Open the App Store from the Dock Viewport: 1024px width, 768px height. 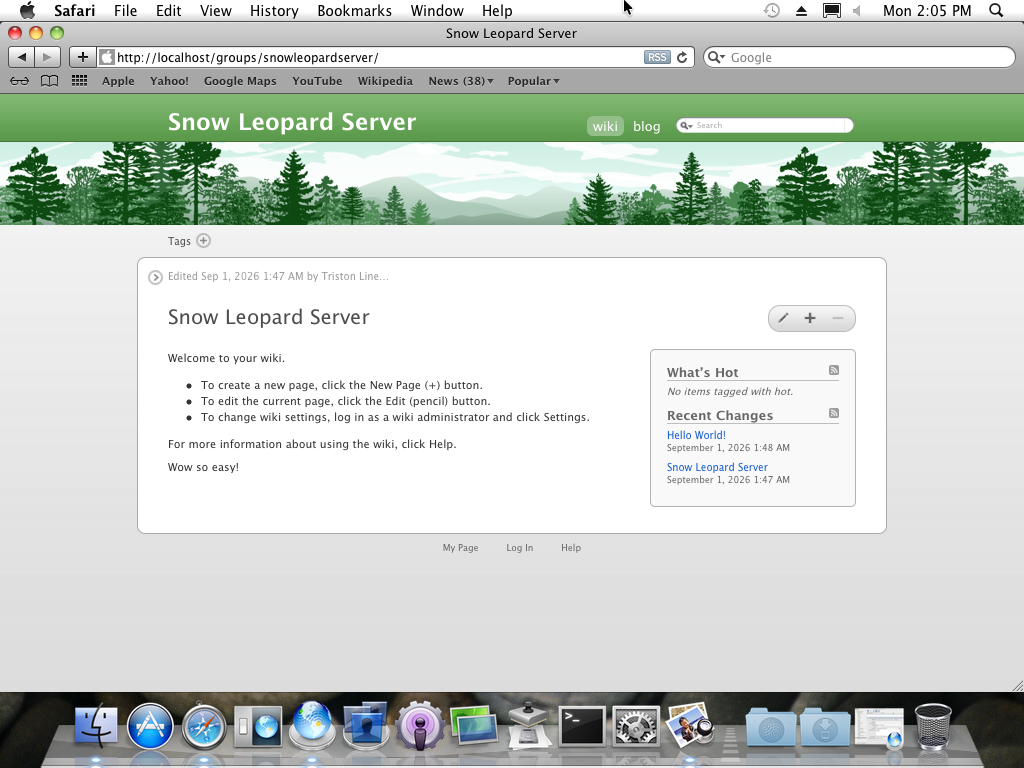(x=150, y=726)
